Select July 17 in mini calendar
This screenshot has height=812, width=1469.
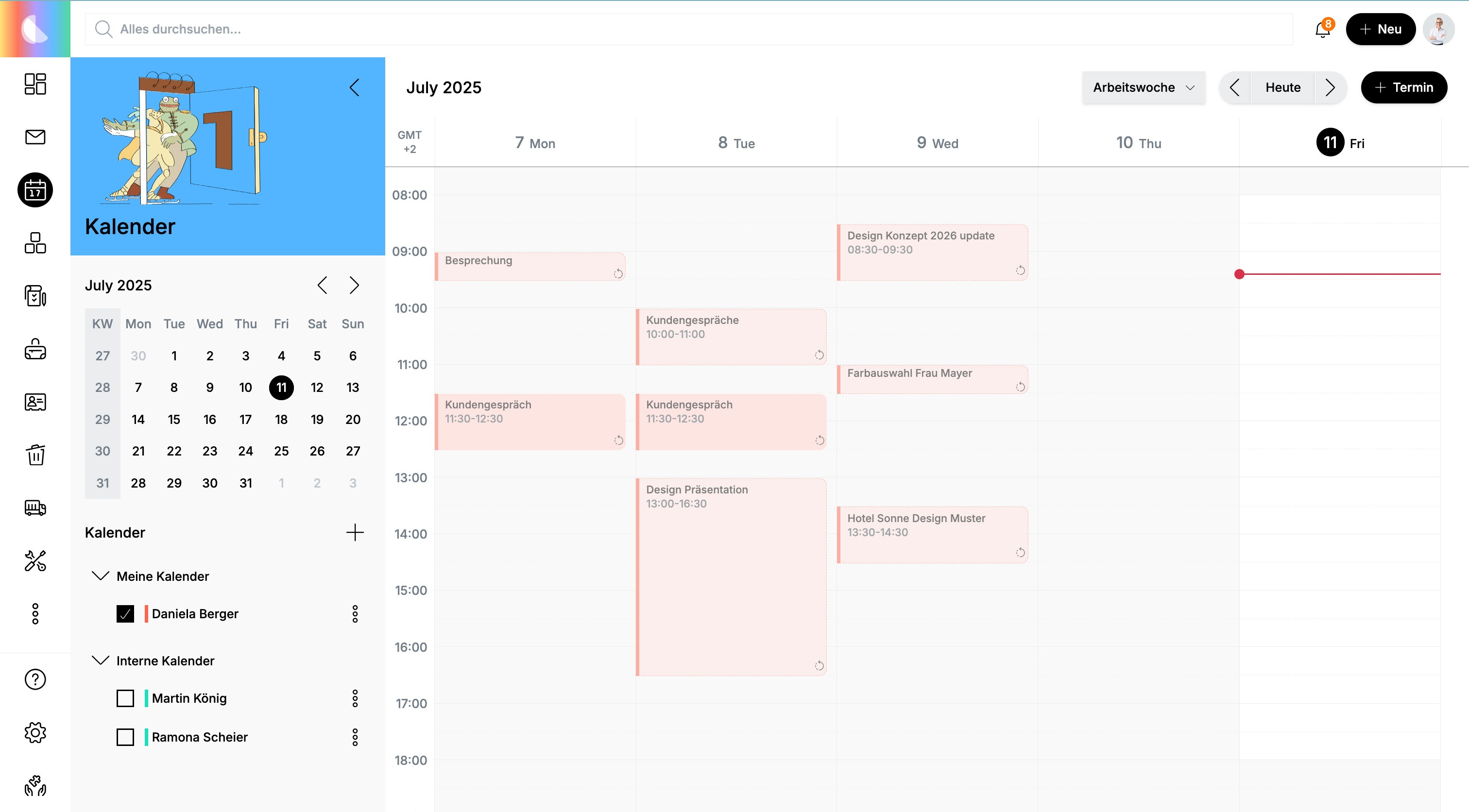pyautogui.click(x=245, y=419)
